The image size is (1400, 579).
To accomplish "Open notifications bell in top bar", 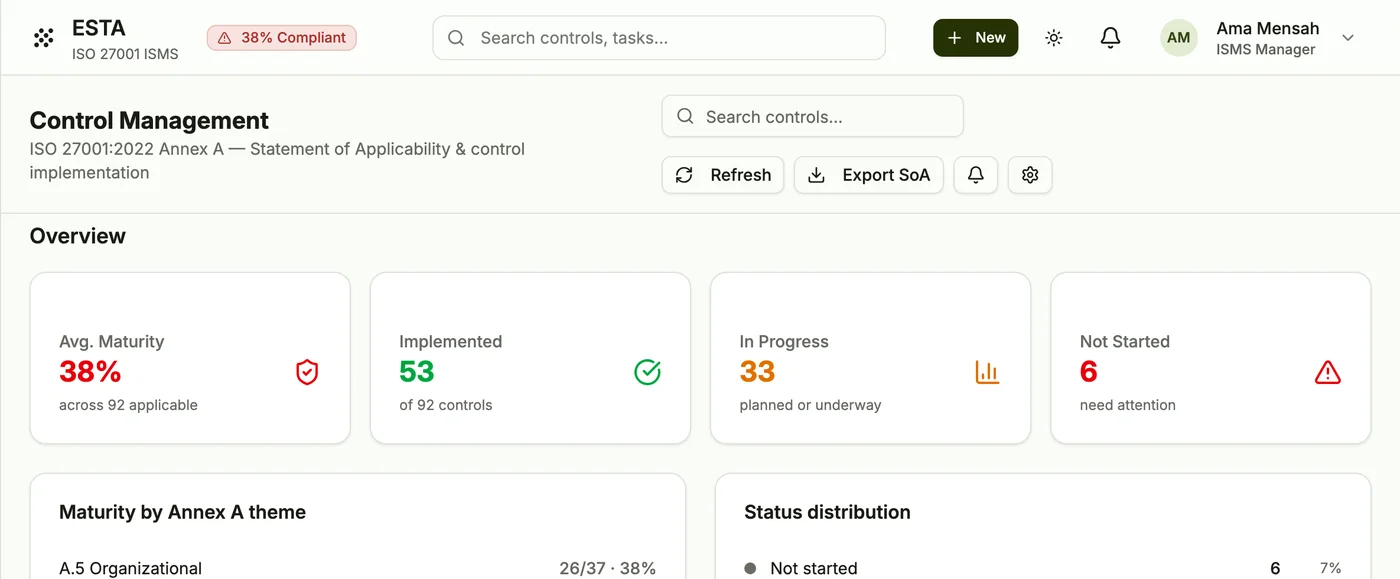I will click(1110, 38).
